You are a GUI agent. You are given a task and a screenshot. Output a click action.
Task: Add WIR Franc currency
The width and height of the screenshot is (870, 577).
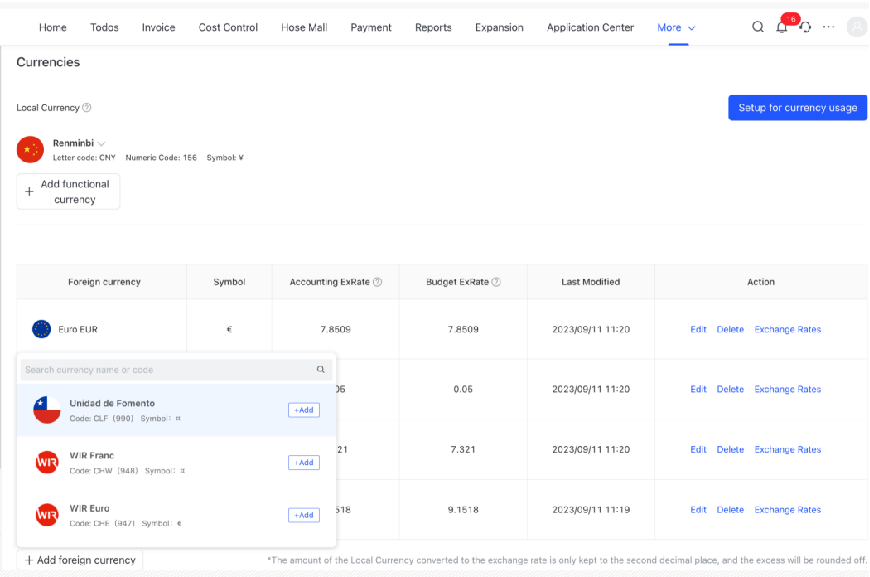pos(304,462)
